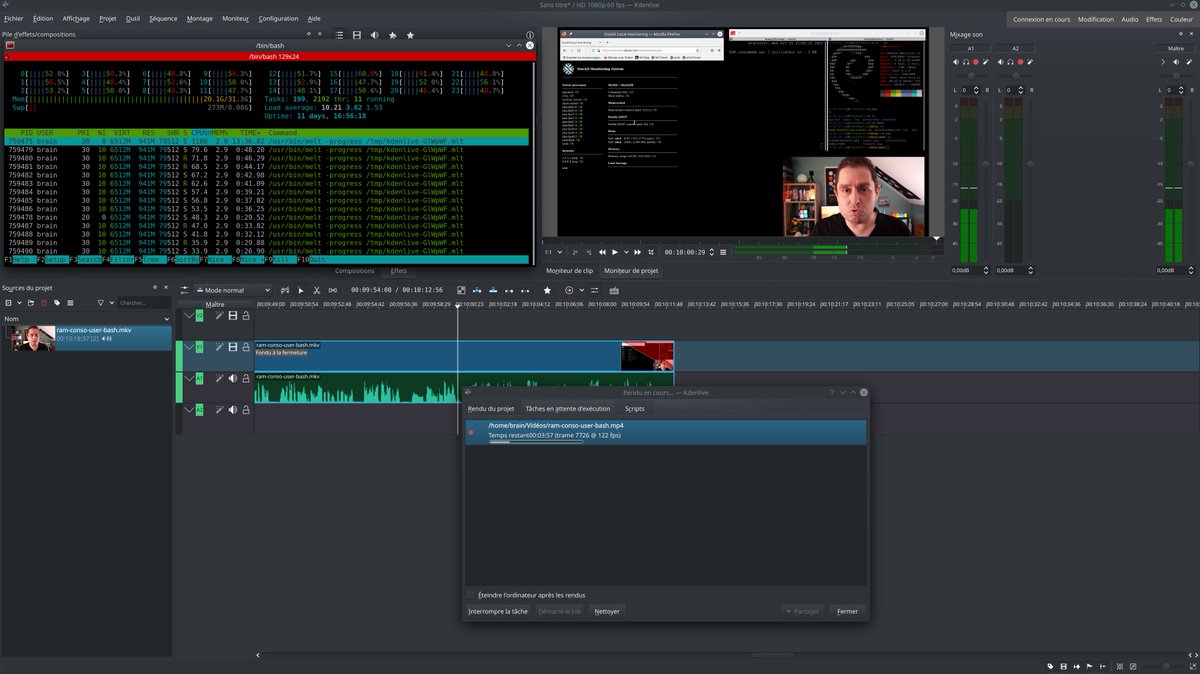Click the red delete clip icon in project bin

tap(44, 303)
